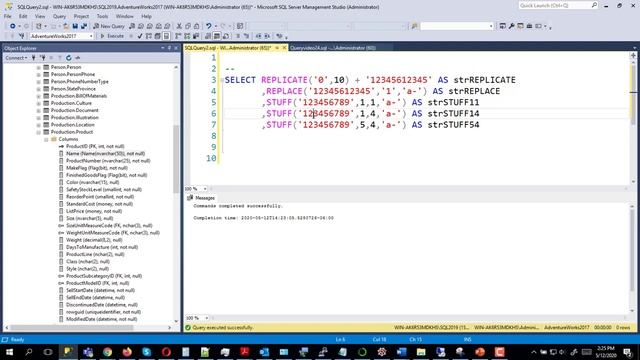Click the Uncomment selected lines icon
The image size is (640, 360).
[247, 36]
